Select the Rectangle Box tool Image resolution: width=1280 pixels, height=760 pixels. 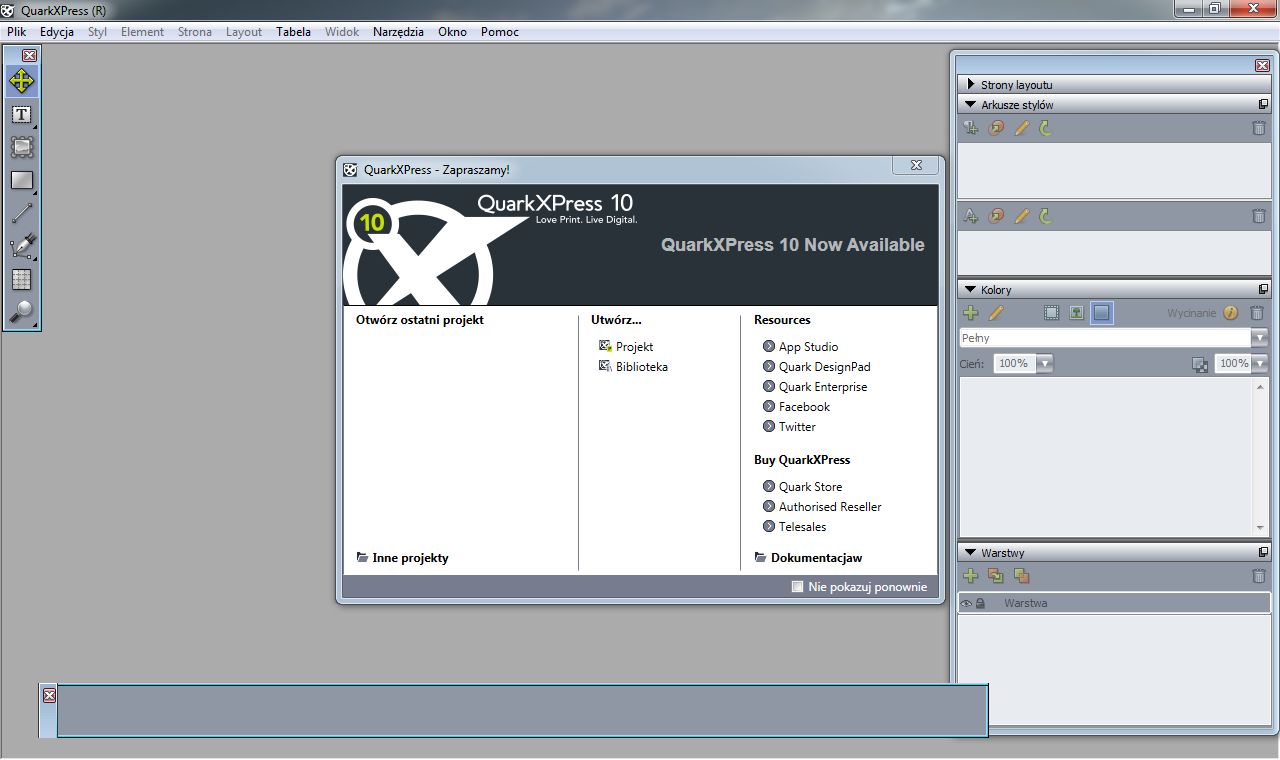(x=22, y=181)
